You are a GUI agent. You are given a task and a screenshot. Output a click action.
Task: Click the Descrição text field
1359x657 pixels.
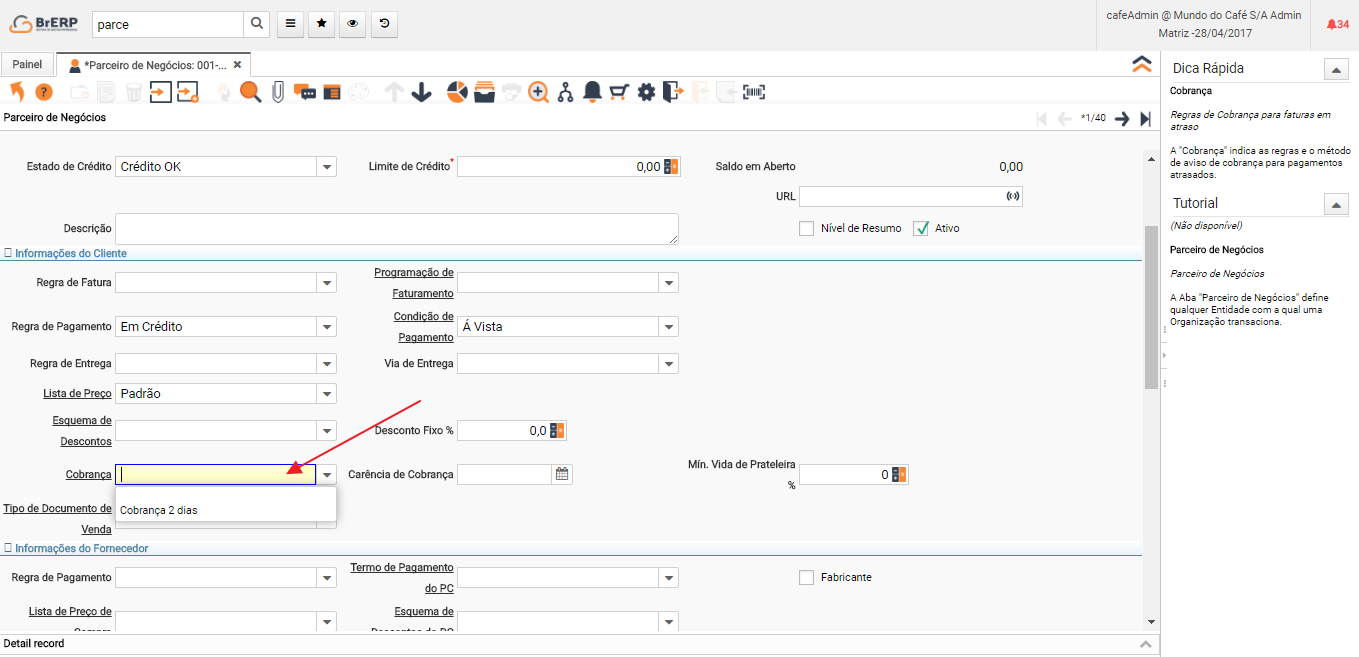tap(397, 228)
